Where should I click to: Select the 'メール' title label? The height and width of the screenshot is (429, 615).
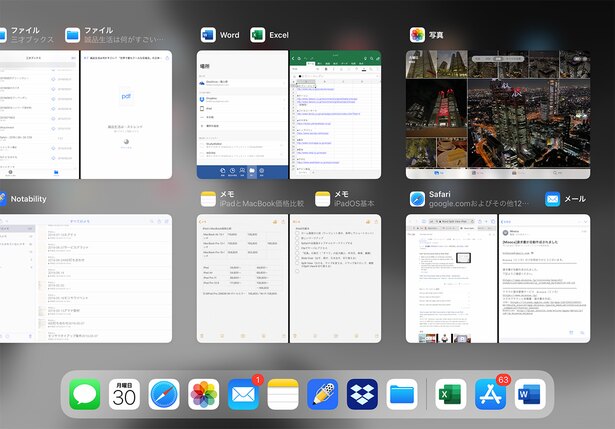coord(575,199)
